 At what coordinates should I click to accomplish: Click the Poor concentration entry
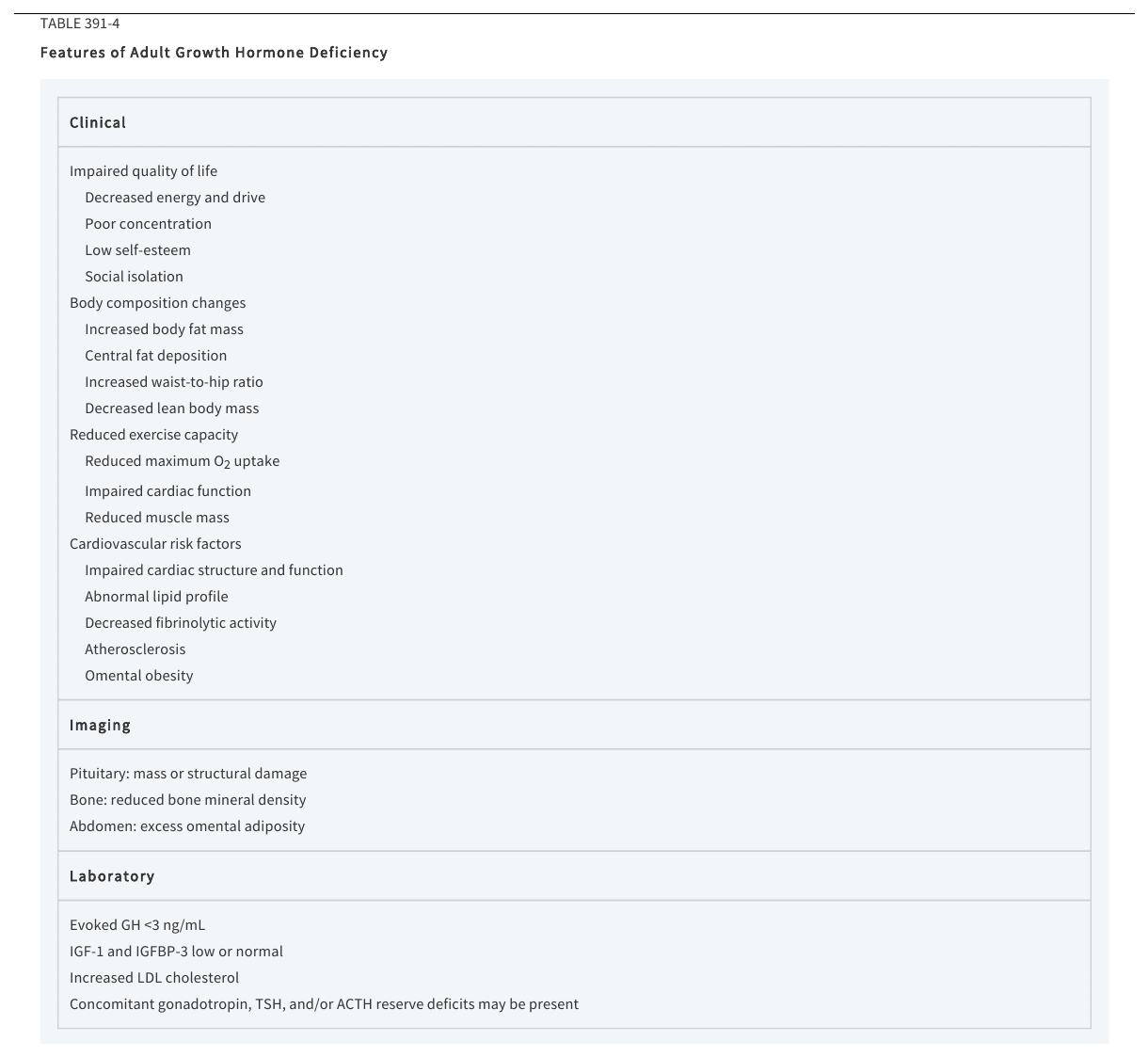[148, 224]
